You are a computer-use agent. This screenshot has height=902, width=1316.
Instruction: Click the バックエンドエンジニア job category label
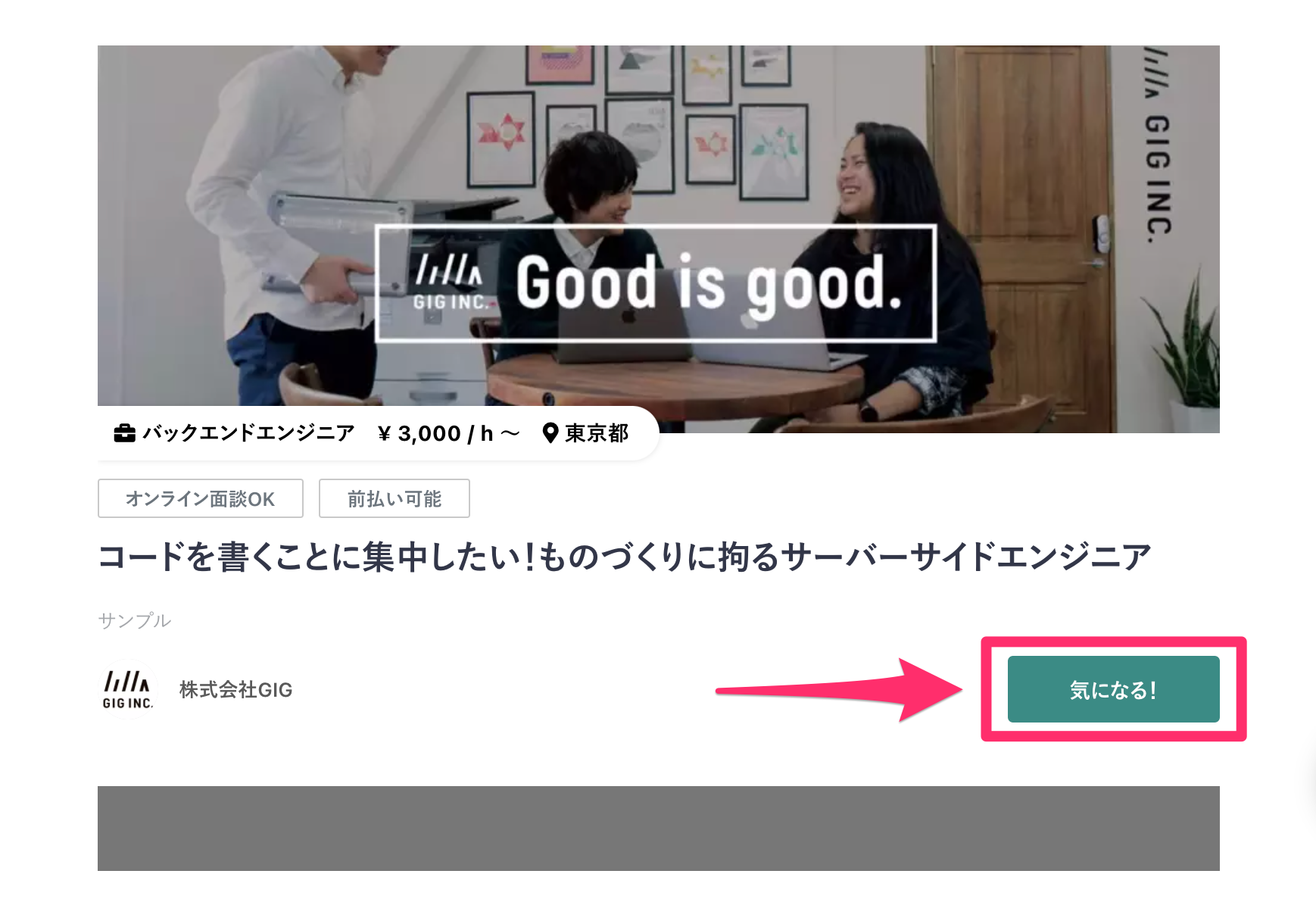(x=249, y=433)
